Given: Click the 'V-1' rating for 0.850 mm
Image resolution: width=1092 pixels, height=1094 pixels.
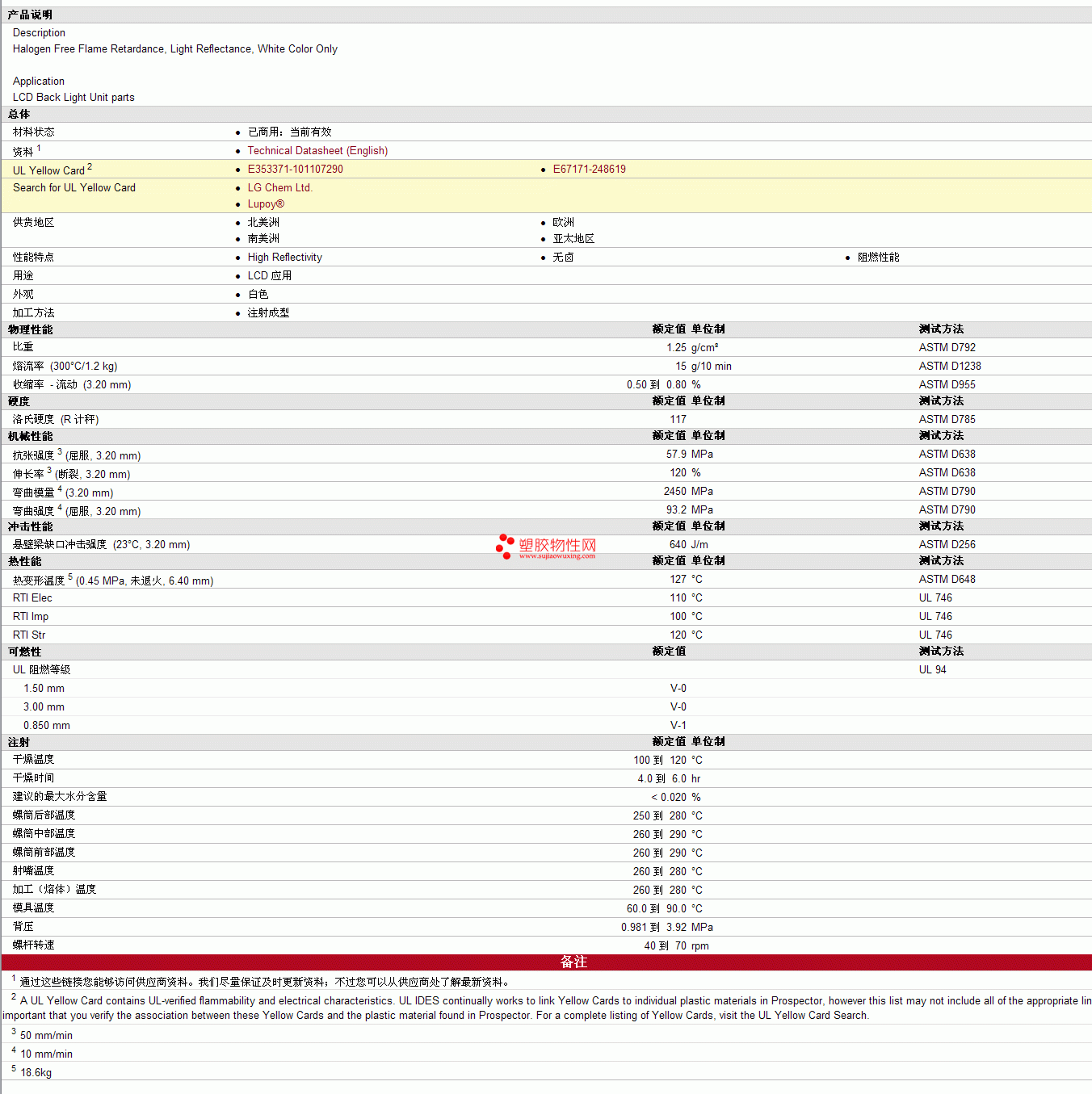Looking at the screenshot, I should 678,725.
